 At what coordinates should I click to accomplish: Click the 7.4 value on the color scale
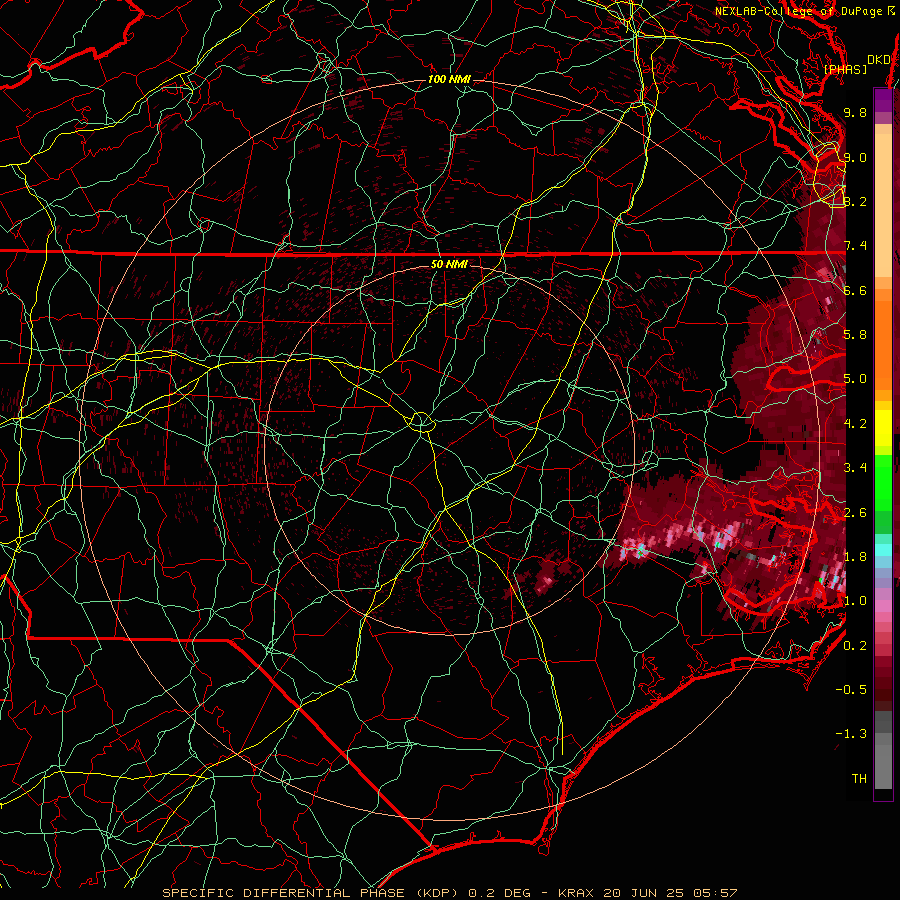click(855, 246)
